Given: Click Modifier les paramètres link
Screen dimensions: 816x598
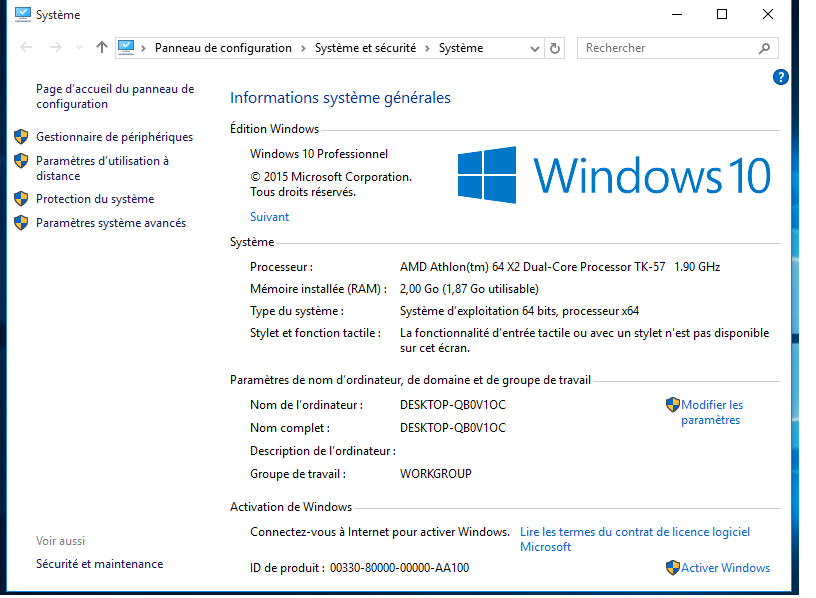Looking at the screenshot, I should pos(712,412).
